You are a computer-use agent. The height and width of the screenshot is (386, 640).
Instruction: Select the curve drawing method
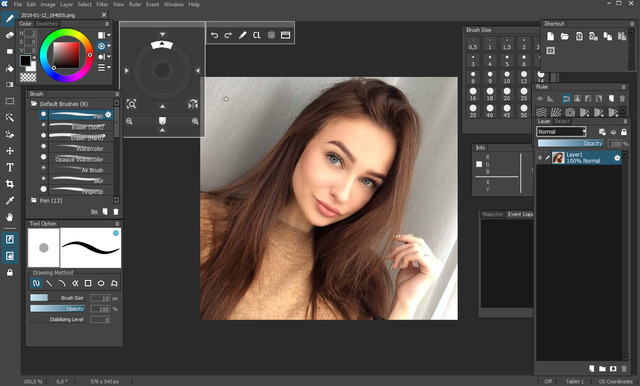coord(62,283)
